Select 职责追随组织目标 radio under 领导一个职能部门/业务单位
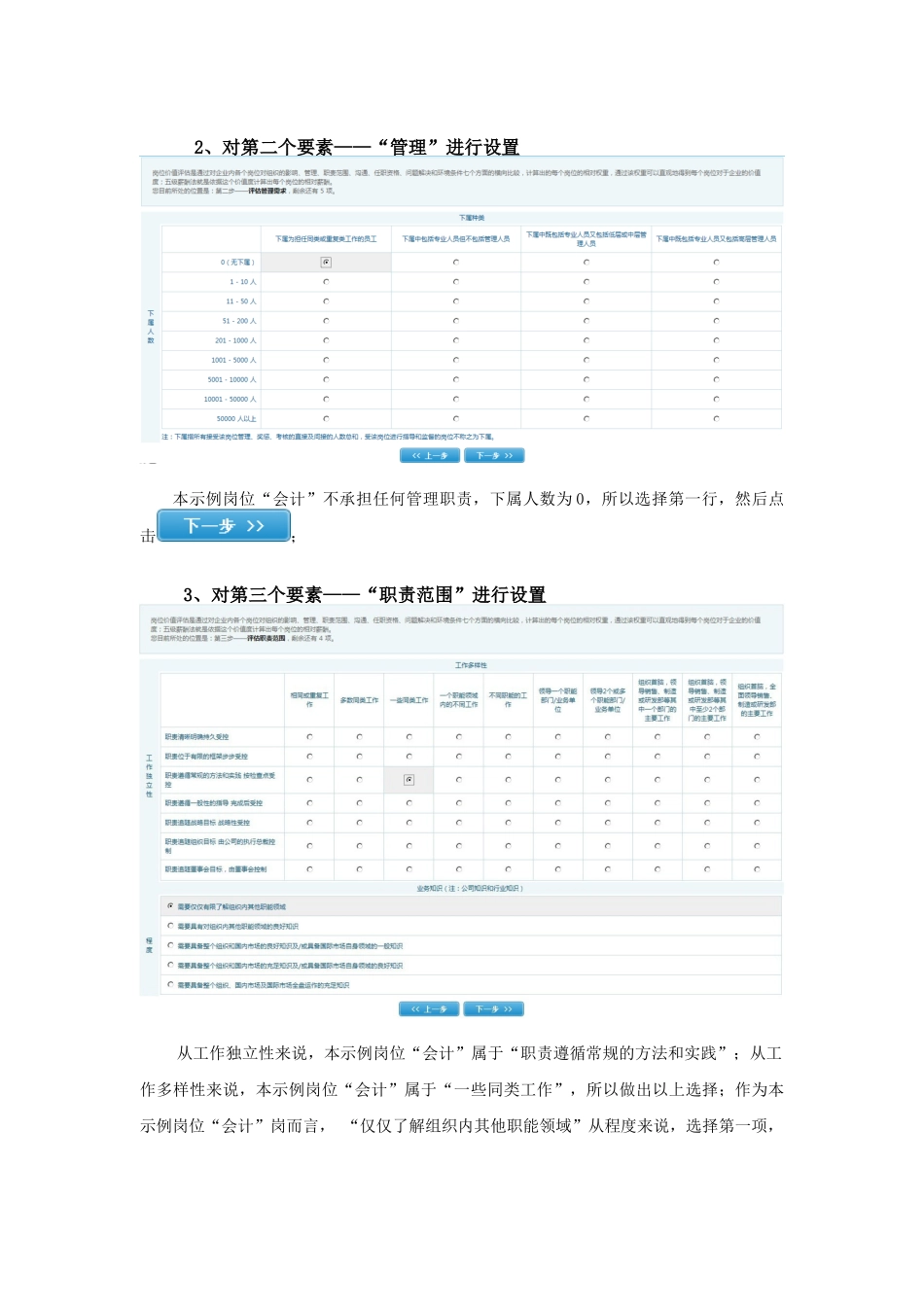Viewport: 924px width, 1307px height. [x=558, y=846]
